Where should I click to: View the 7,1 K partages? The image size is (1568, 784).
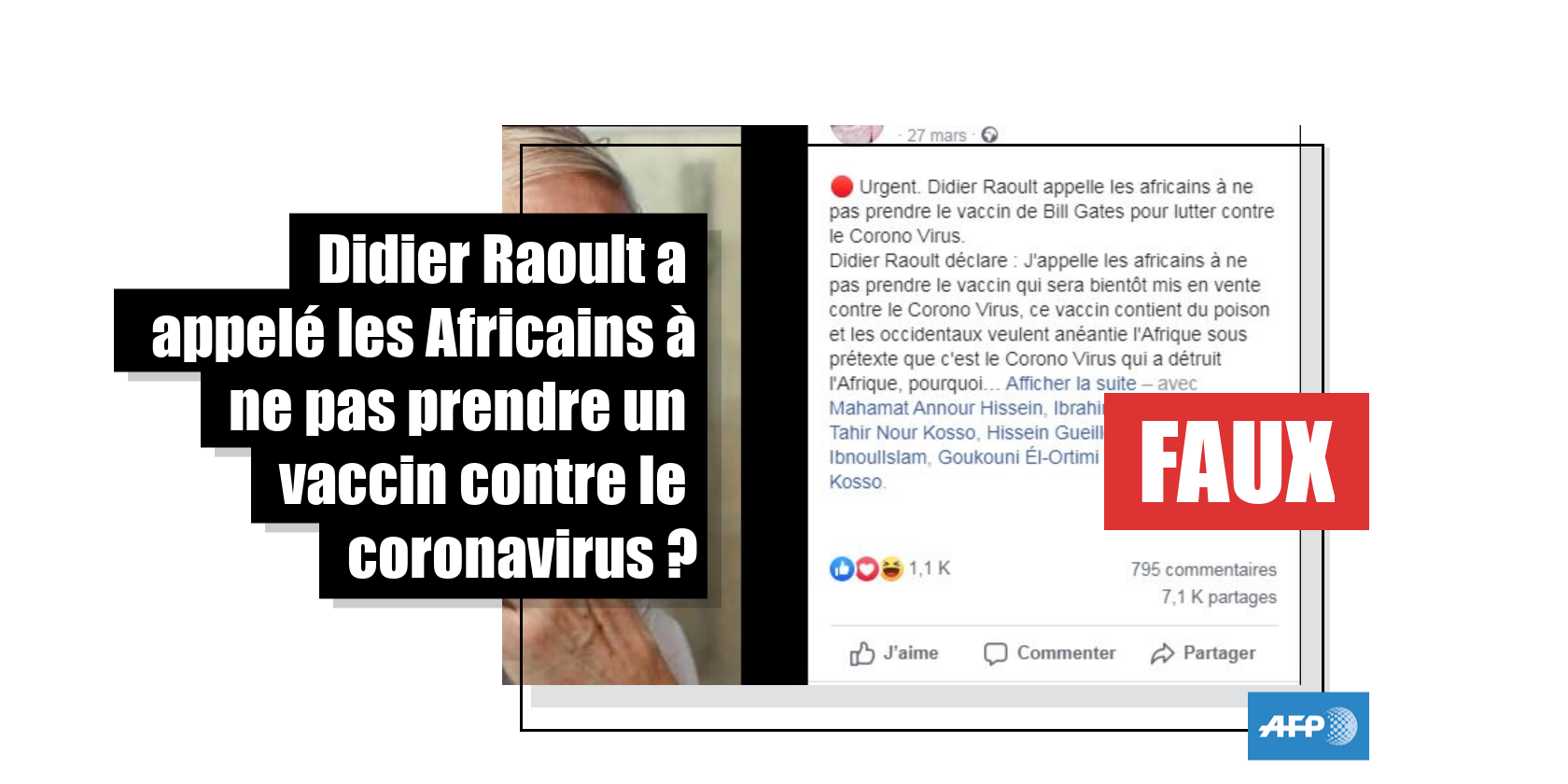(1218, 596)
